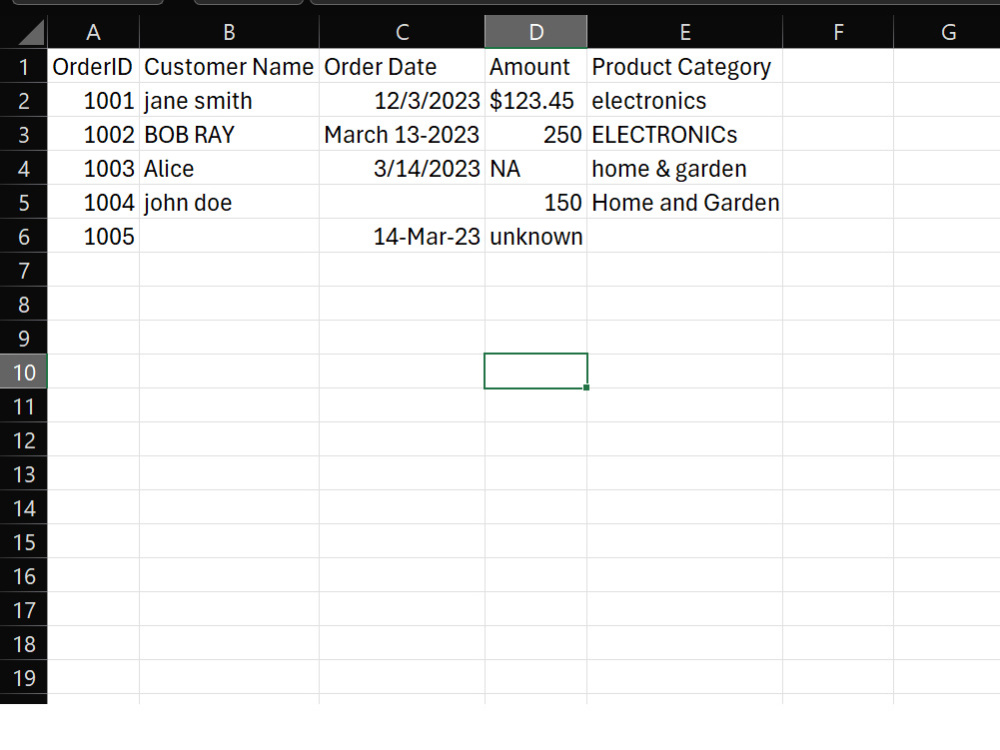This screenshot has height=750, width=1000.
Task: Select cell containing Alice
Action: point(229,168)
